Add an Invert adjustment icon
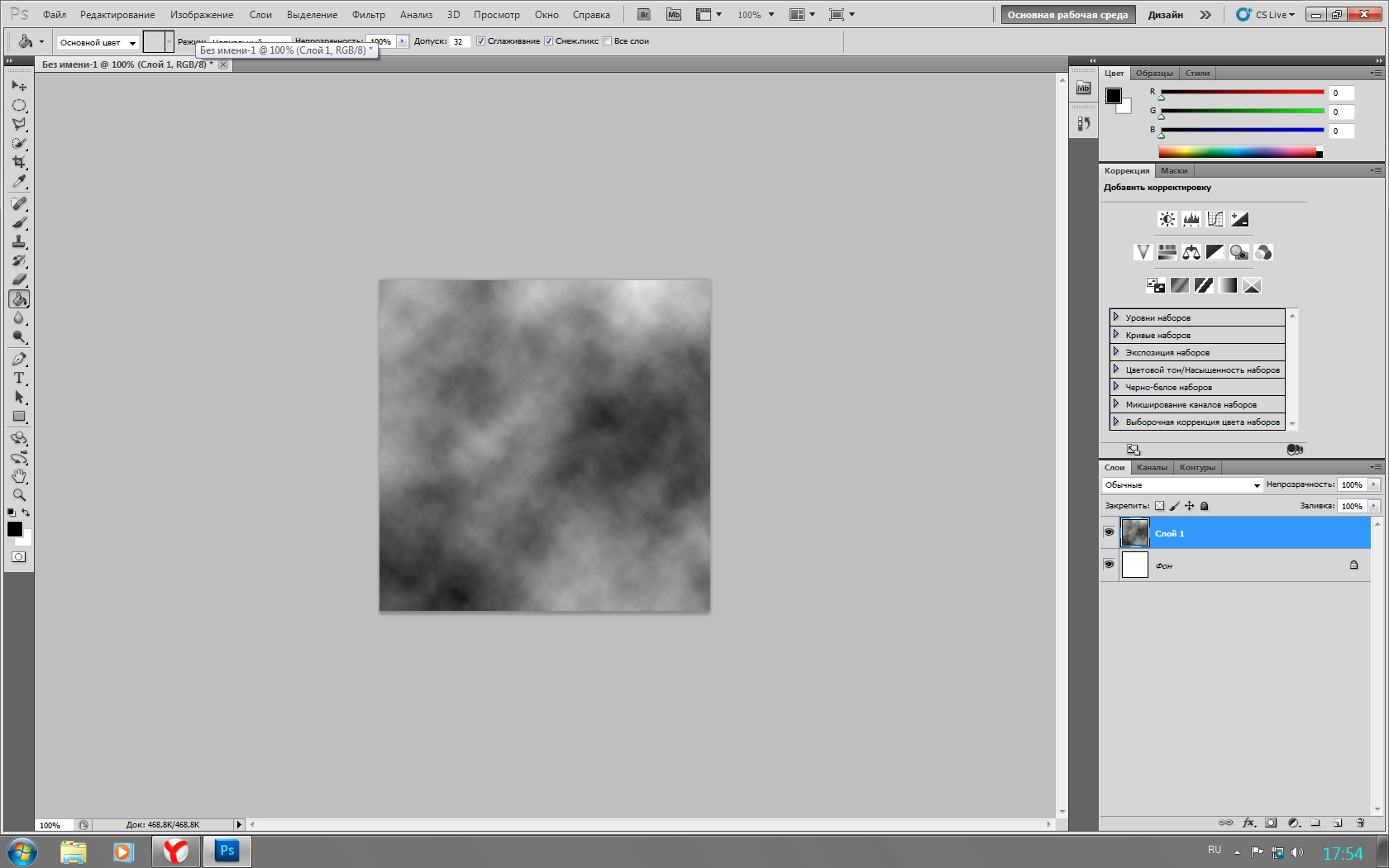This screenshot has height=868, width=1389. (x=1156, y=285)
